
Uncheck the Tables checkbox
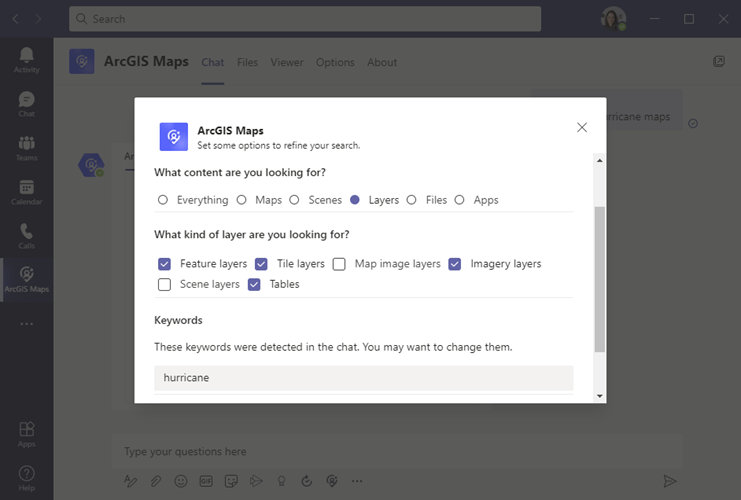pos(254,284)
